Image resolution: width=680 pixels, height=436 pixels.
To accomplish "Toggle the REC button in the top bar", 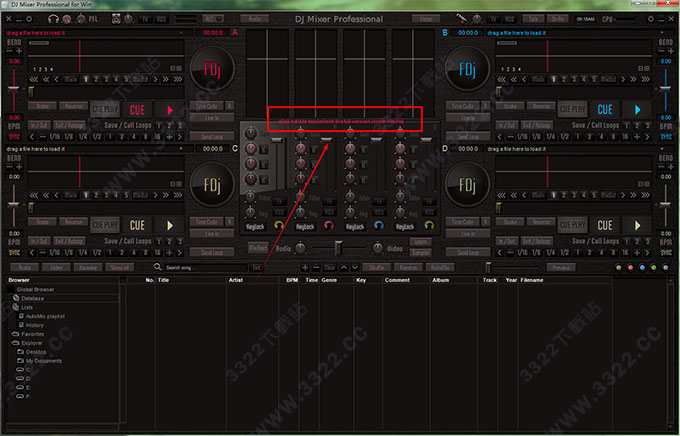I will tap(212, 19).
